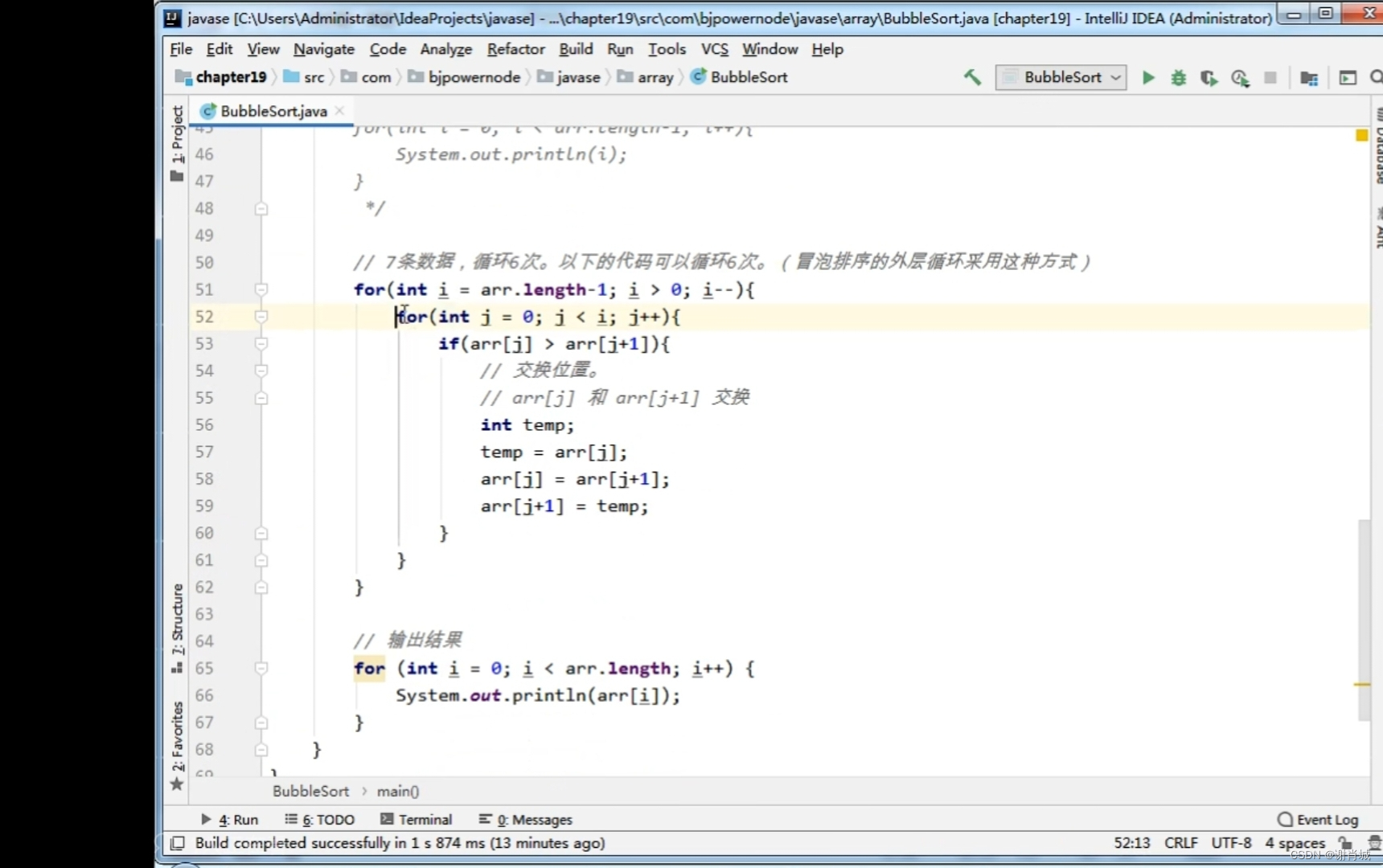Screen dimensions: 1383x868
Task: Click the main() breadcrumb below the editor
Action: pos(398,791)
